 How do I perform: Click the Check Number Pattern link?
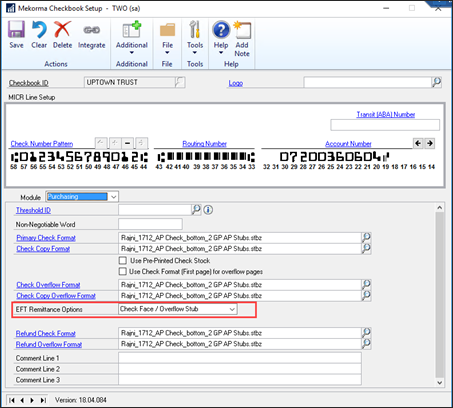(42, 144)
